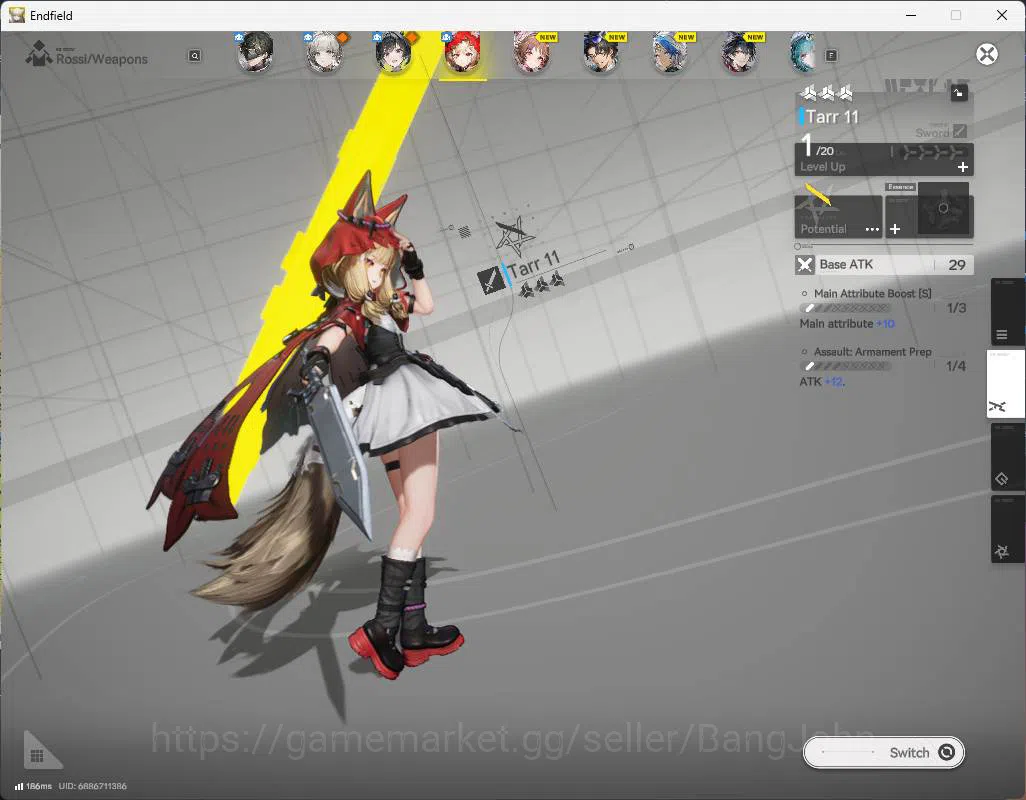The height and width of the screenshot is (800, 1026).
Task: Click the plus icon in the Essence slot
Action: click(x=895, y=229)
